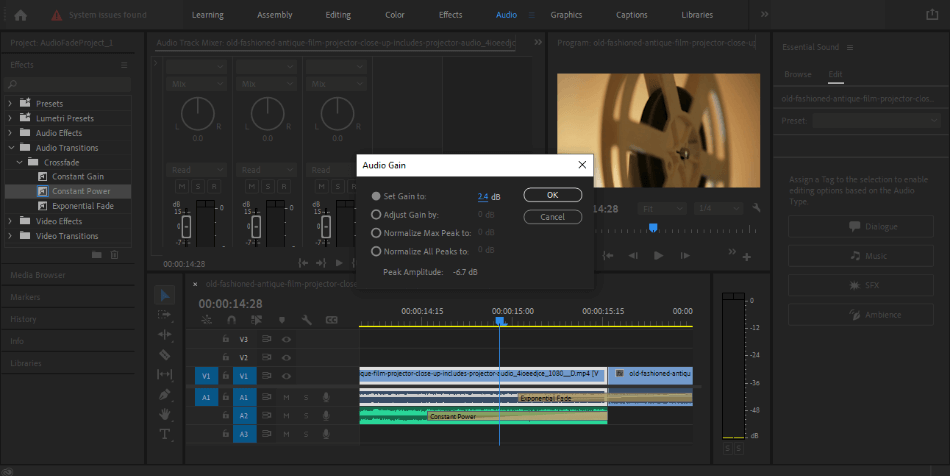The image size is (950, 476).
Task: Select the Type tool
Action: (x=164, y=434)
